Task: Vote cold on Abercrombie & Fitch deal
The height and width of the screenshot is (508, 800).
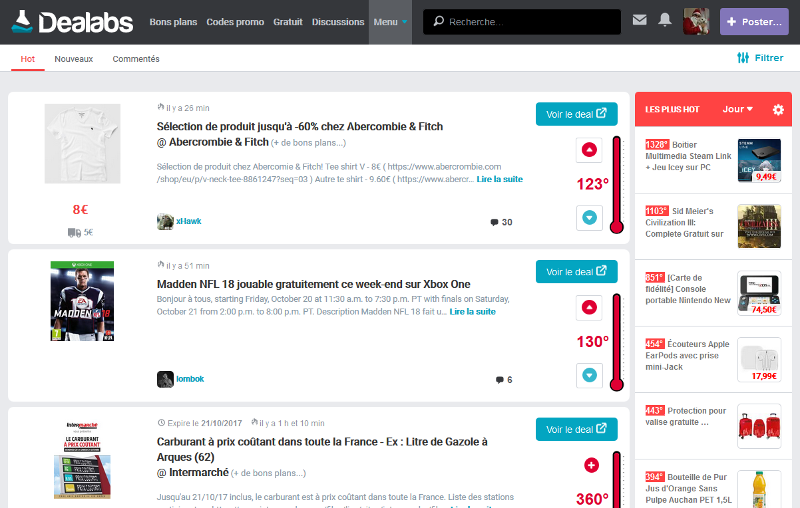Action: (589, 218)
